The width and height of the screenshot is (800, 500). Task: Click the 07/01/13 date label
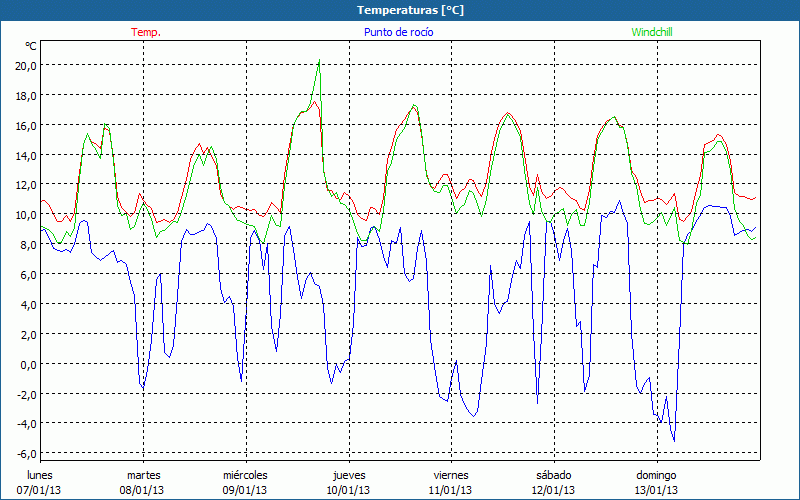click(x=40, y=490)
